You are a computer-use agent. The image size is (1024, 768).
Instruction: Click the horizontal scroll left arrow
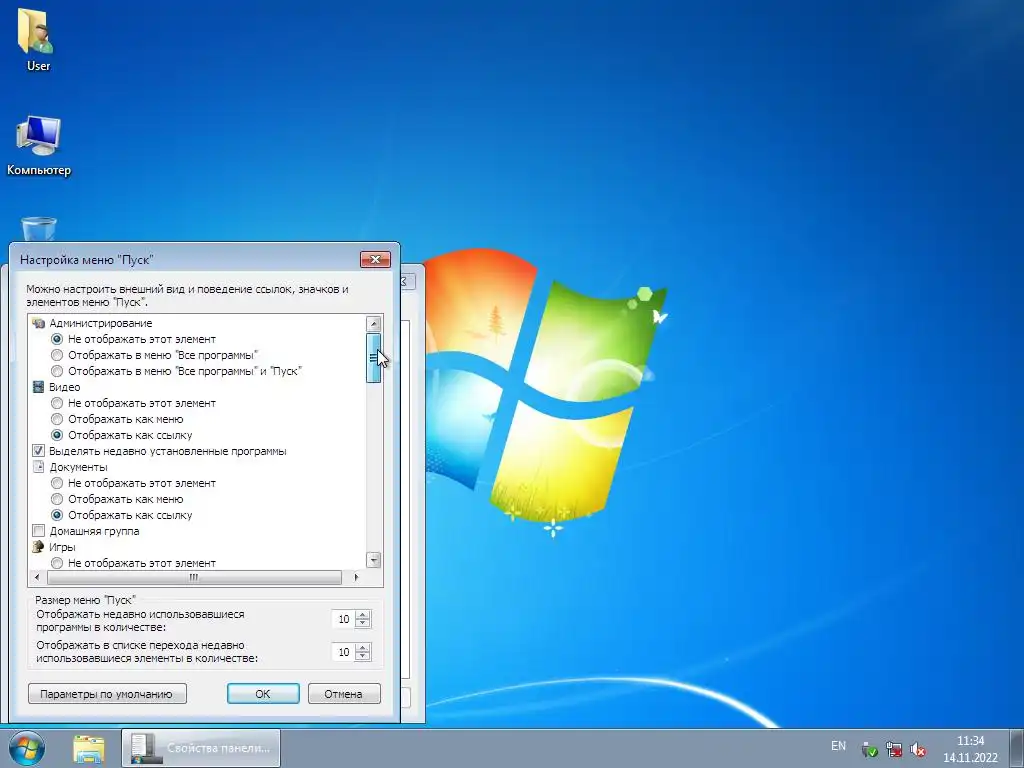pyautogui.click(x=37, y=577)
